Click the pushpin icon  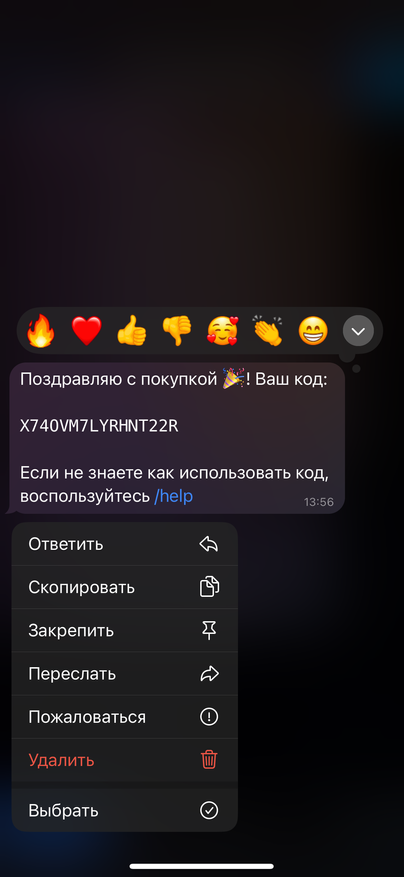point(209,630)
